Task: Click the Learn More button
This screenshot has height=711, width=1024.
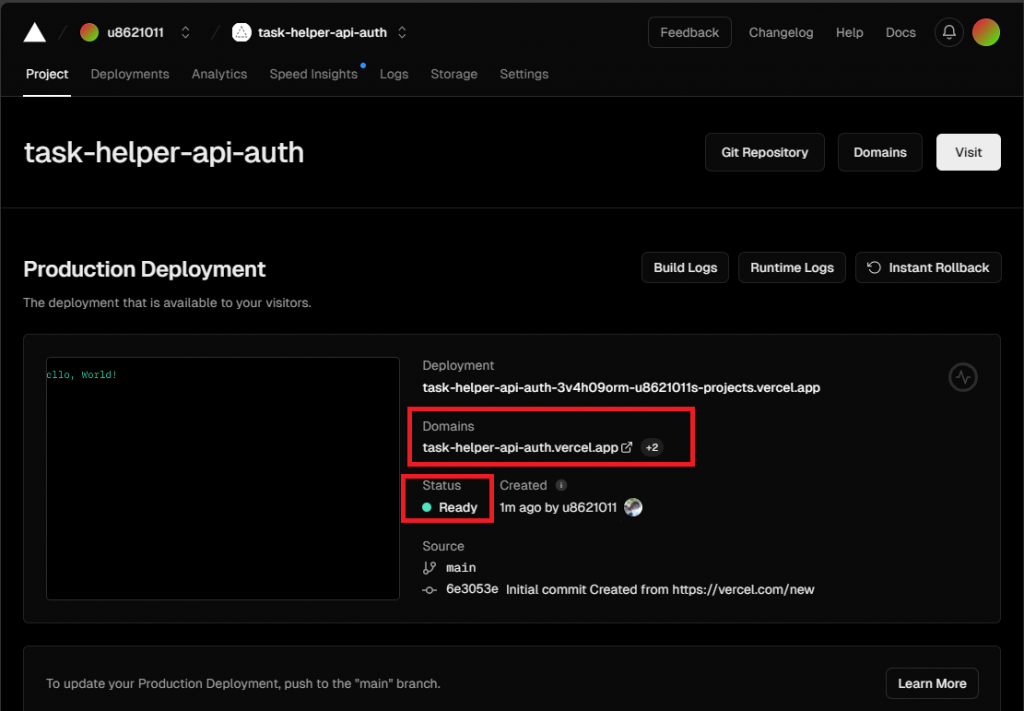Action: 932,684
